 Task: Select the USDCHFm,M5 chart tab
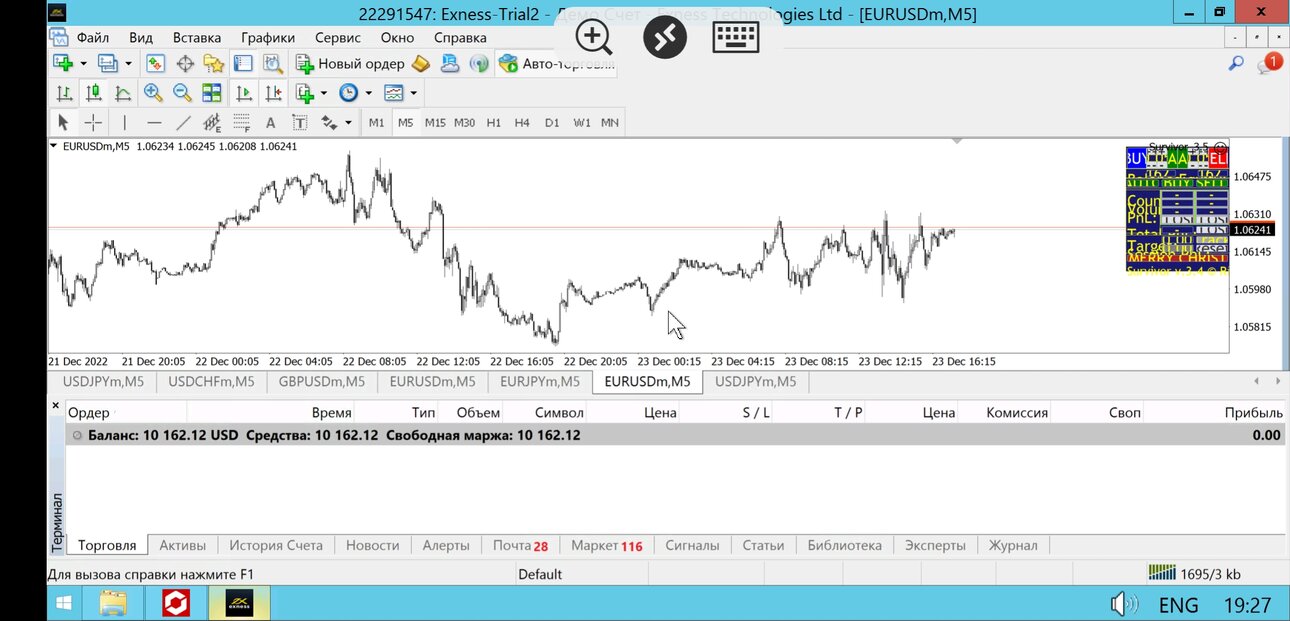[211, 381]
